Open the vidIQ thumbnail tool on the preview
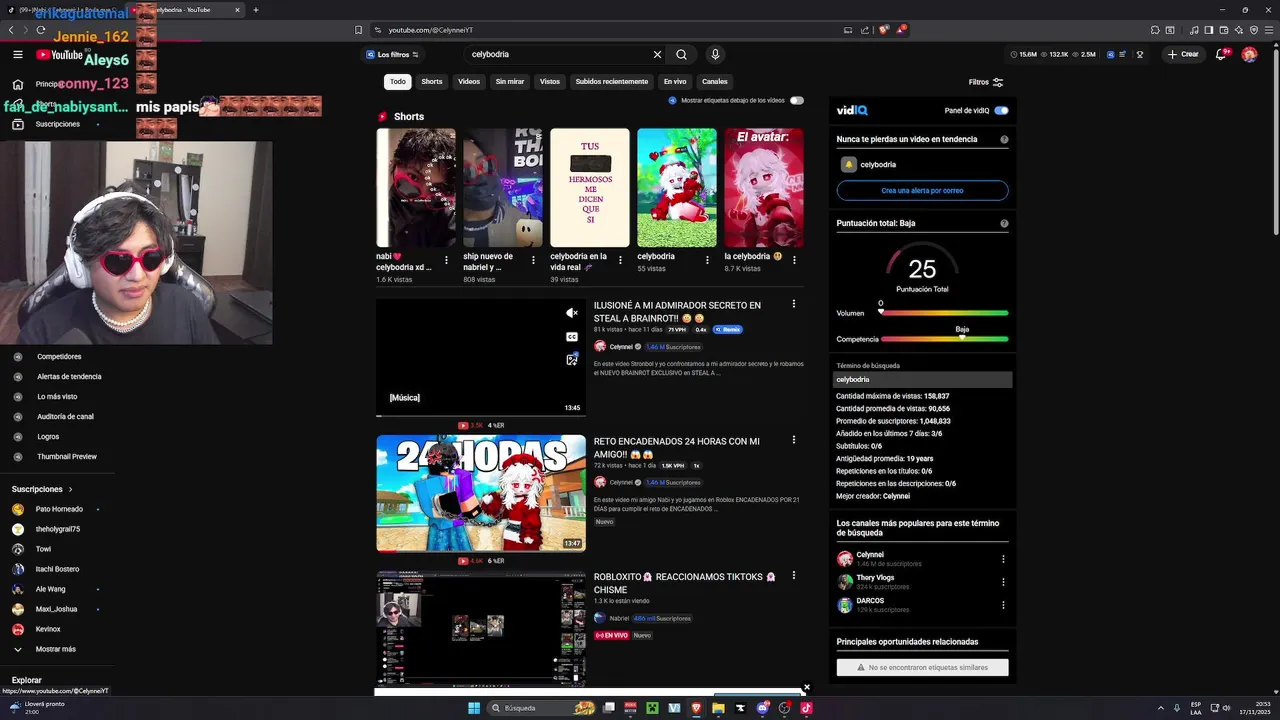The width and height of the screenshot is (1280, 720). [572, 360]
